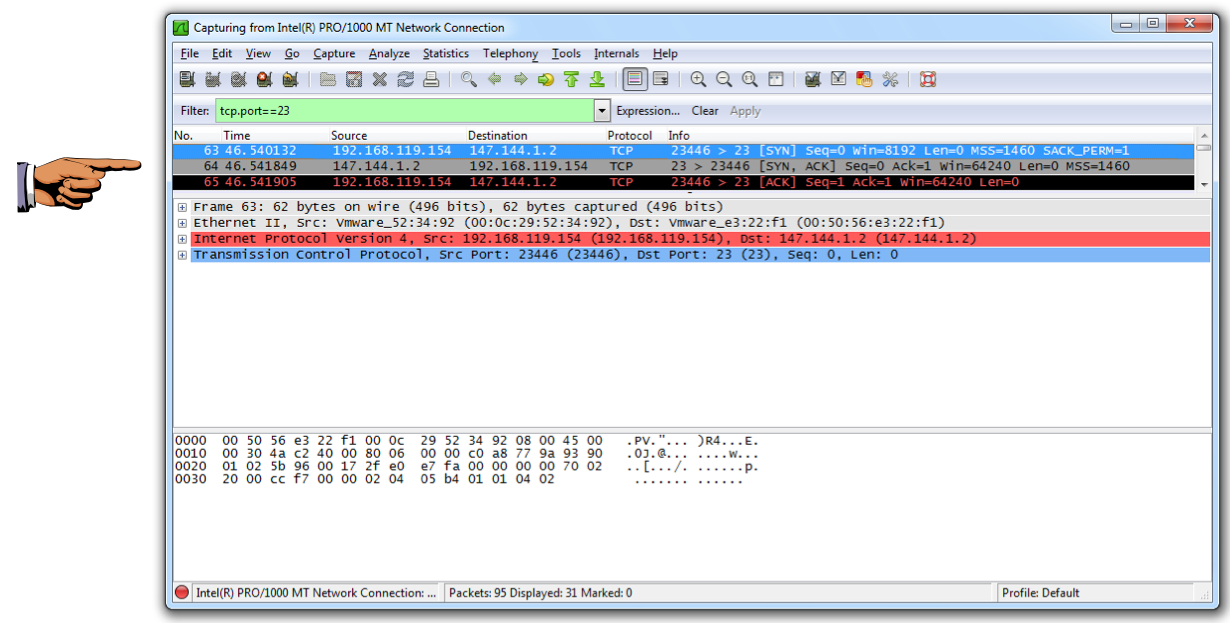
Task: Expand Transmission Control Protocol node
Action: pyautogui.click(x=182, y=255)
